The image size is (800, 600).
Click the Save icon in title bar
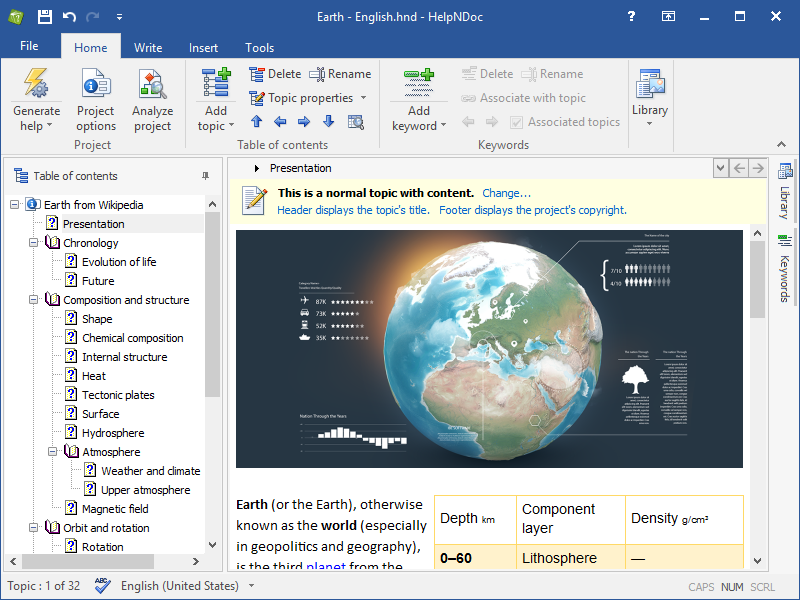click(44, 17)
